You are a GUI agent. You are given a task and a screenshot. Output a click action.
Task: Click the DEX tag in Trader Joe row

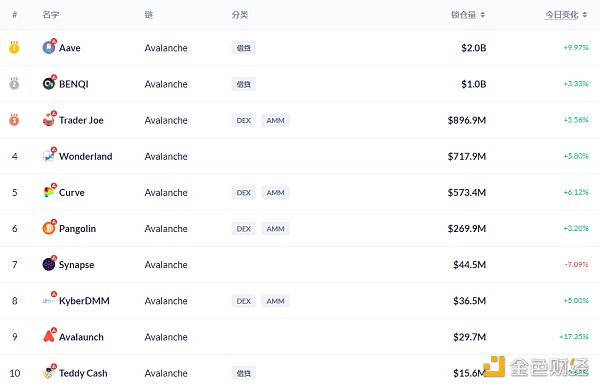tap(243, 120)
